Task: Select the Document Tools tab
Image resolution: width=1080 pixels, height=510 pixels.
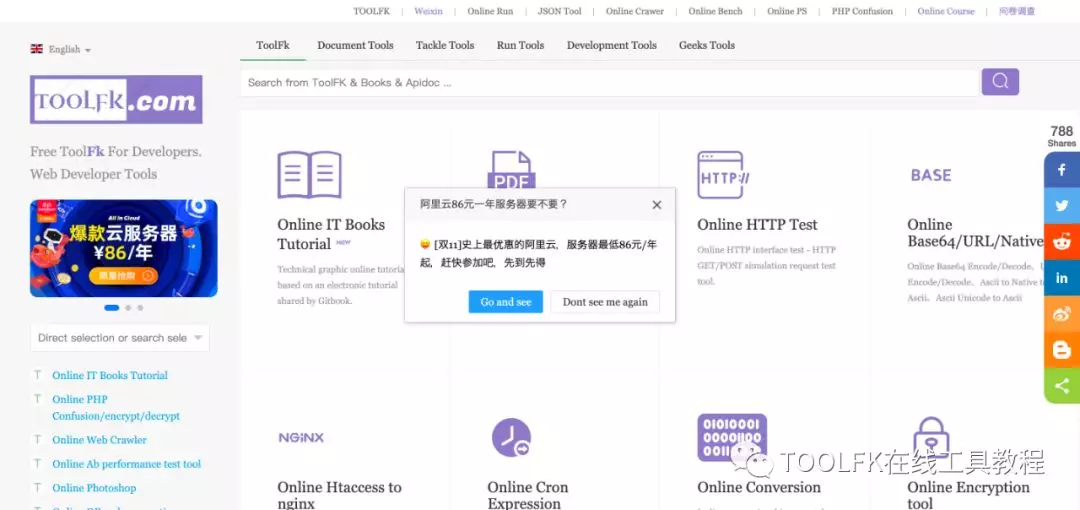Action: [355, 45]
